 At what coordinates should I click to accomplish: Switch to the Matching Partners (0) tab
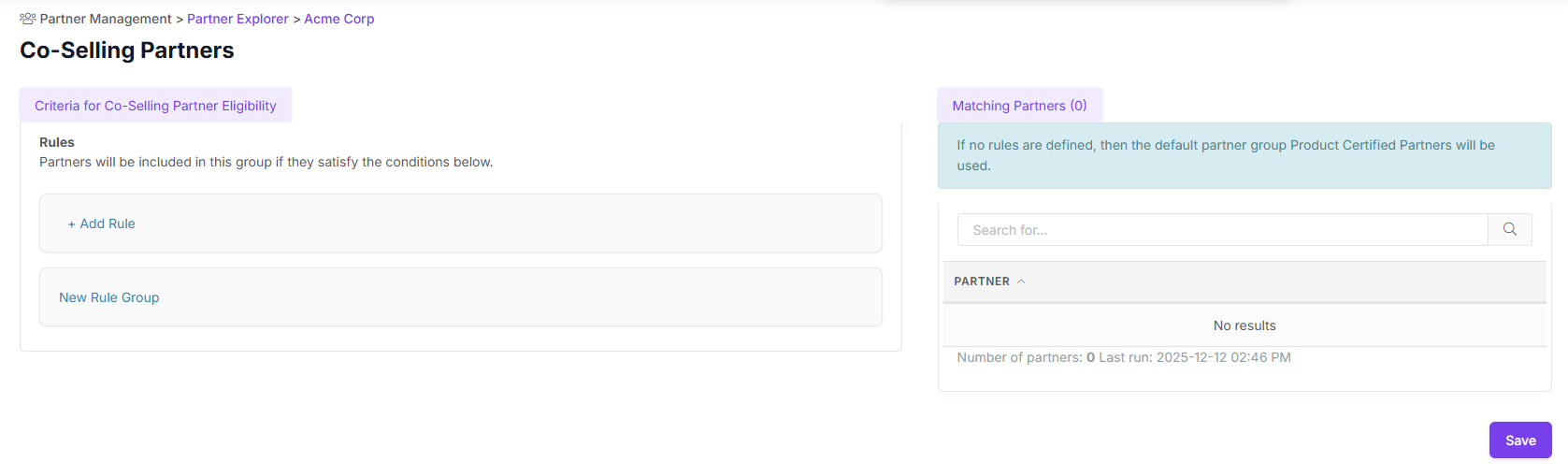(x=1019, y=106)
